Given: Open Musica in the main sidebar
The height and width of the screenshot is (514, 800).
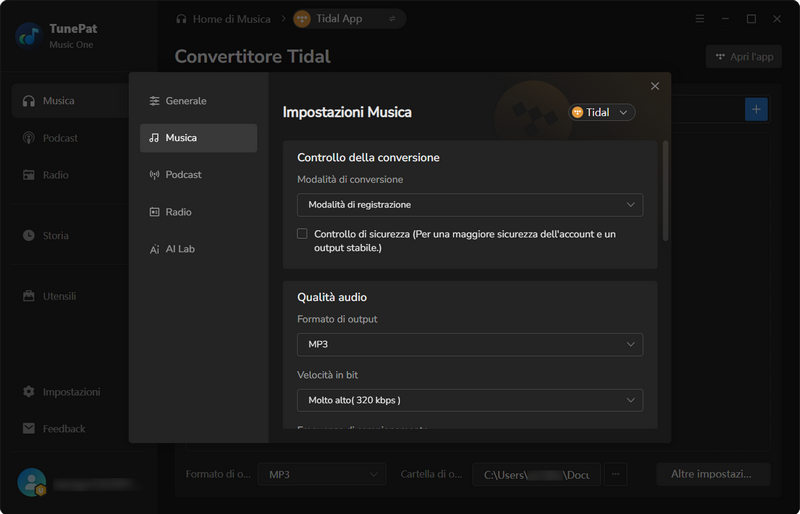Looking at the screenshot, I should [69, 101].
